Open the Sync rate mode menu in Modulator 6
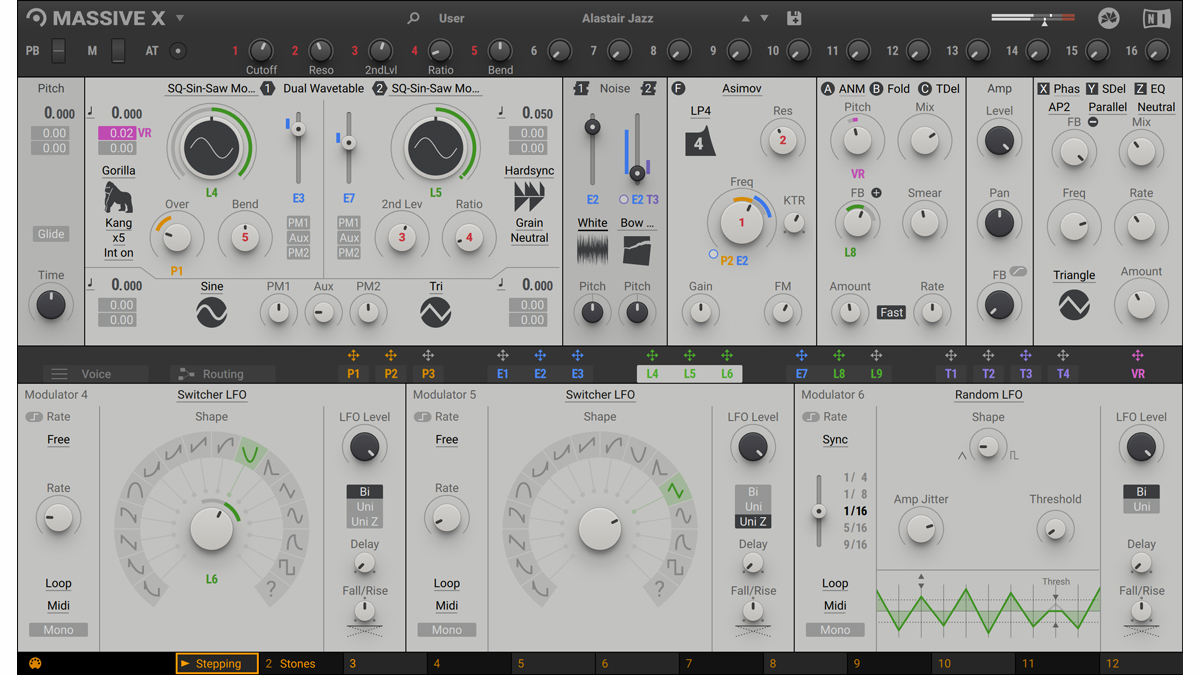Screen dimensions: 1200x675 point(835,440)
